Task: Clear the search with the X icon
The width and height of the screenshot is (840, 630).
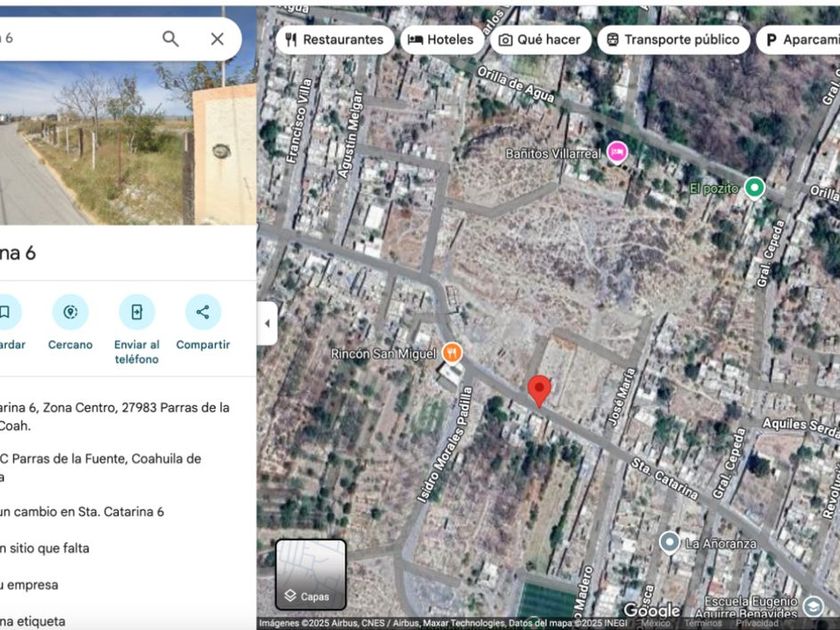Action: 217,39
